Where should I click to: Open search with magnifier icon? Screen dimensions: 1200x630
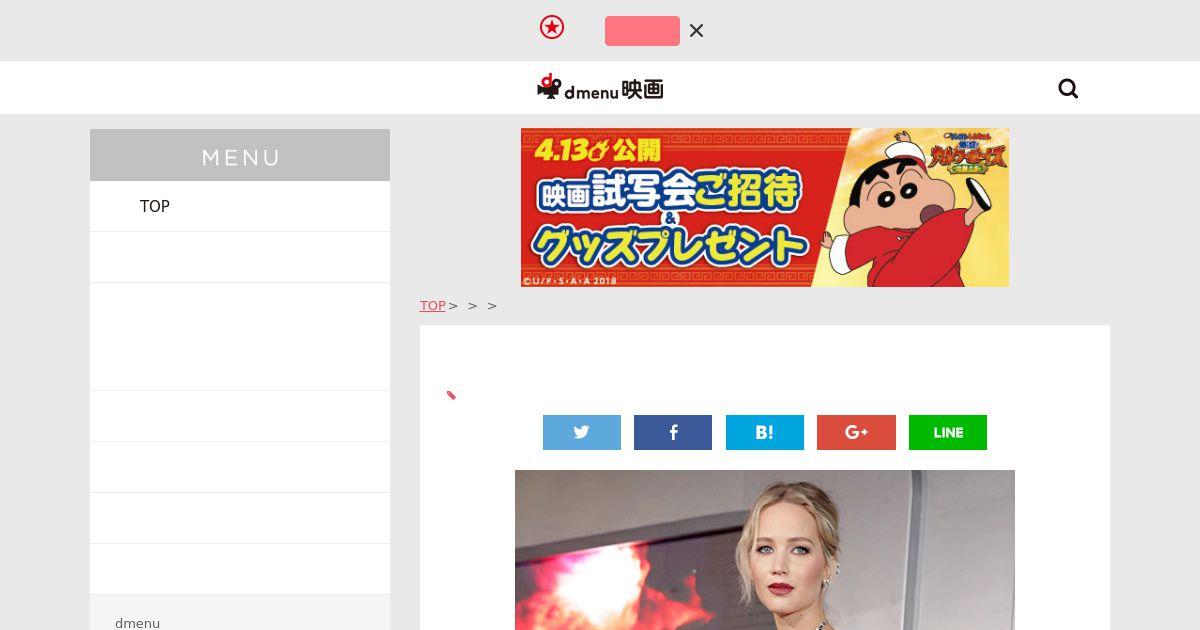coord(1068,89)
